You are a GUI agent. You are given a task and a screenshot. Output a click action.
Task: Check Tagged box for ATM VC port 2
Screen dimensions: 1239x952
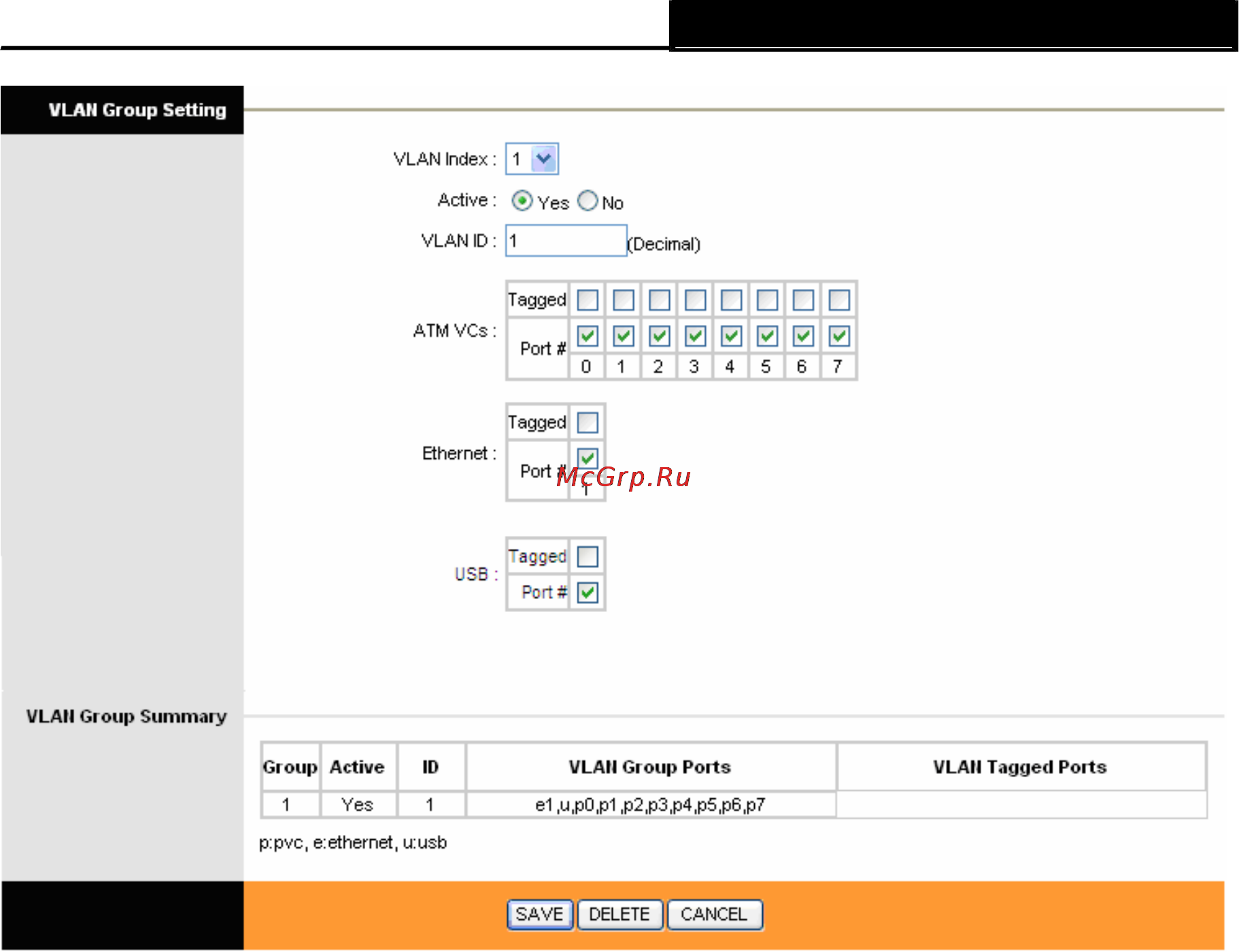660,300
